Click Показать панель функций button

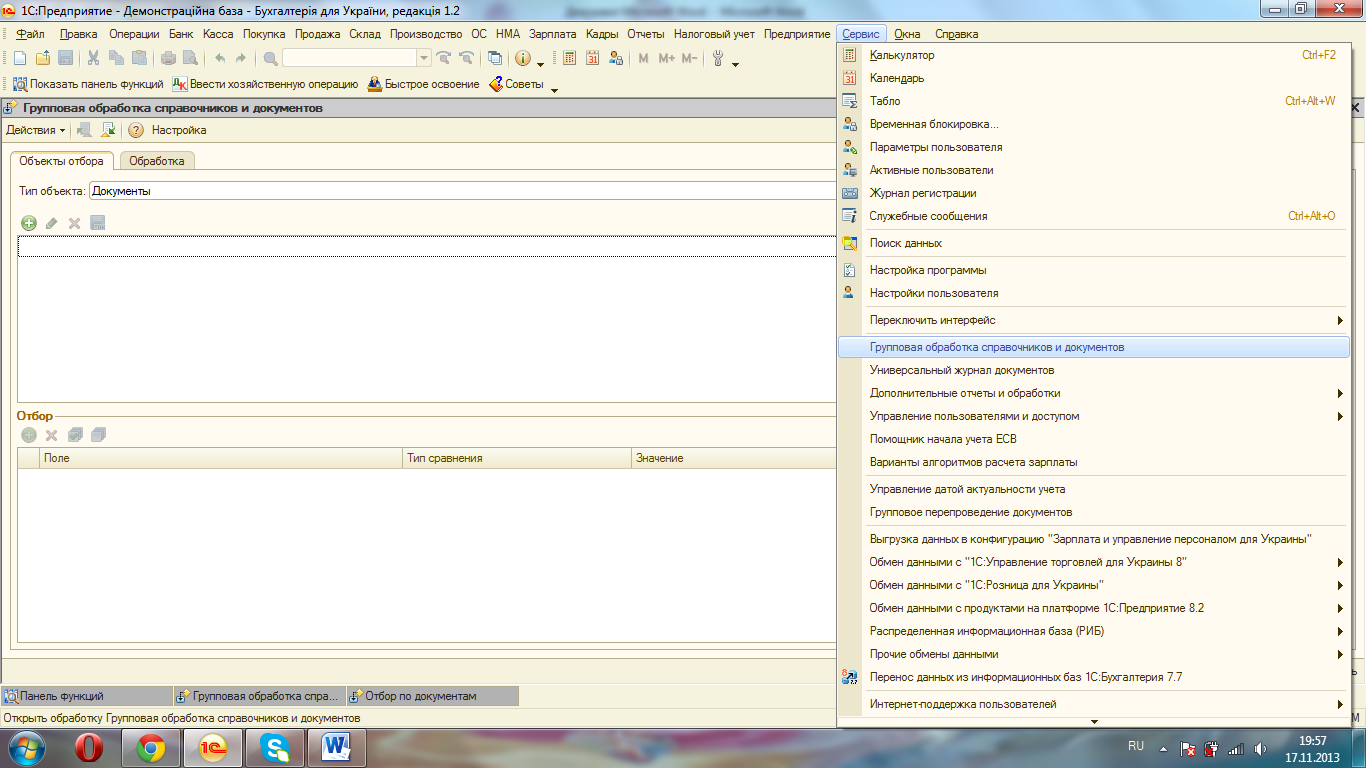(87, 84)
